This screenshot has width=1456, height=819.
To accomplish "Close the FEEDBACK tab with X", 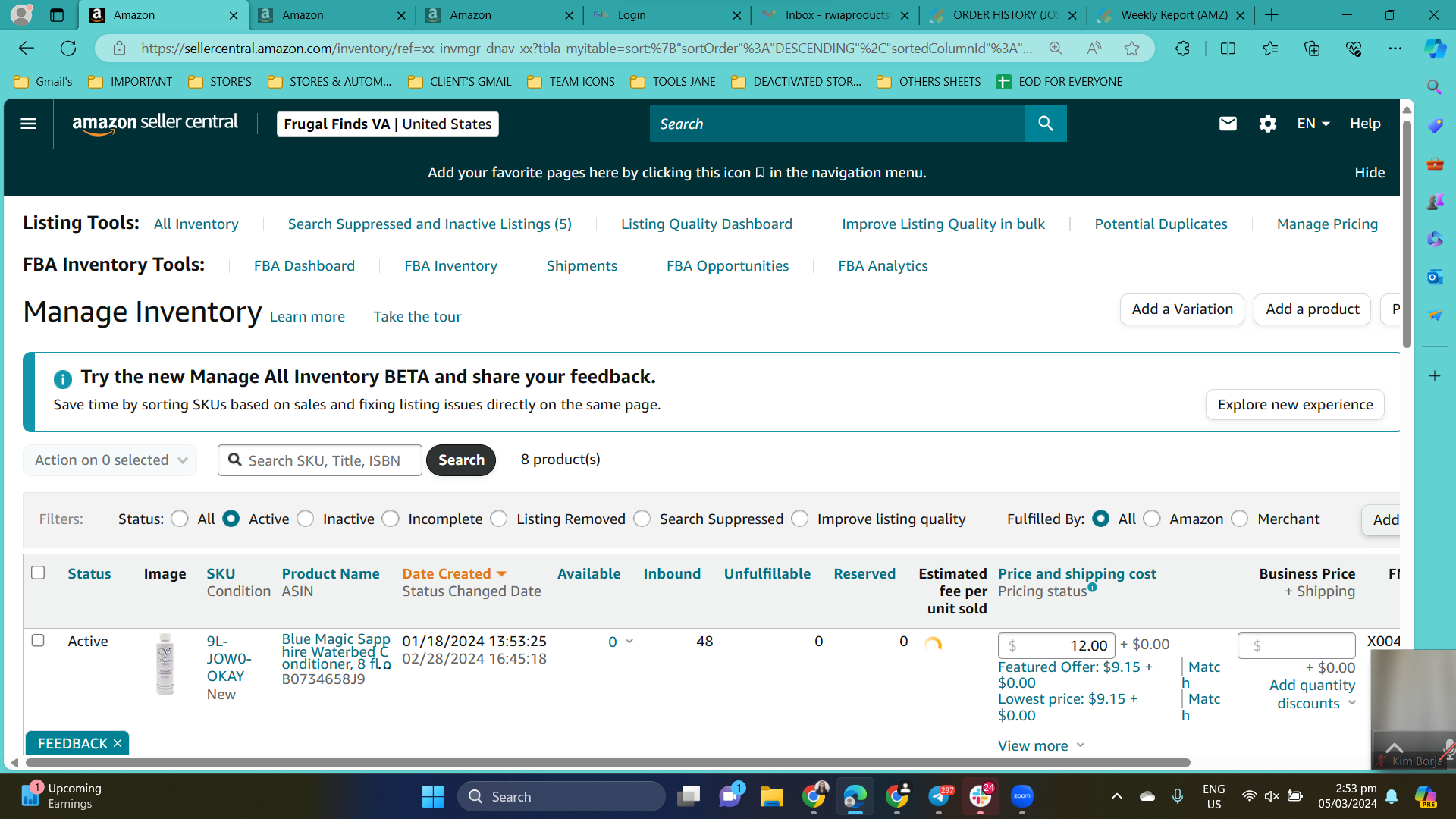I will [x=118, y=743].
